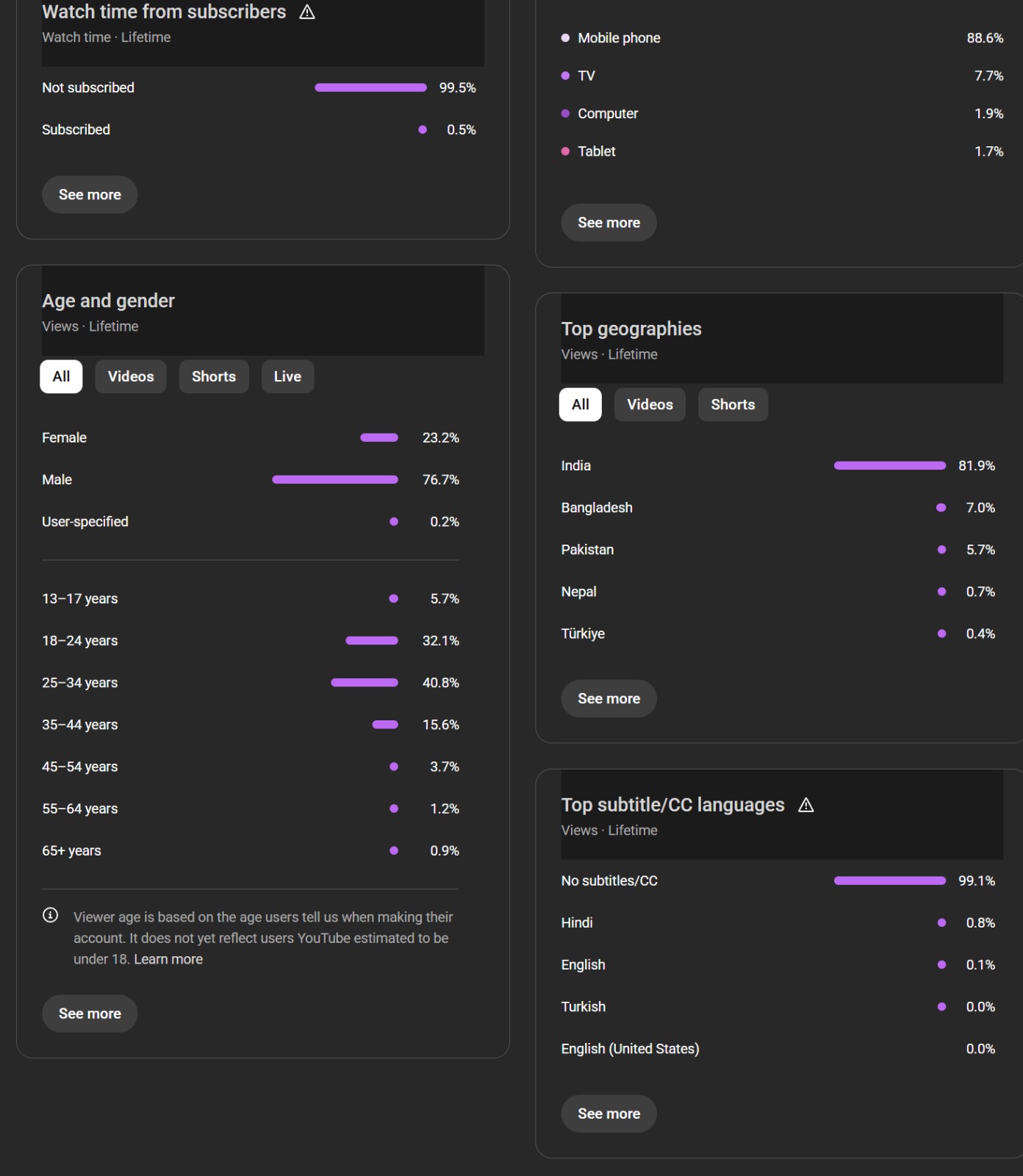The width and height of the screenshot is (1023, 1176).
Task: Open See more in Age and gender card
Action: [x=90, y=1014]
